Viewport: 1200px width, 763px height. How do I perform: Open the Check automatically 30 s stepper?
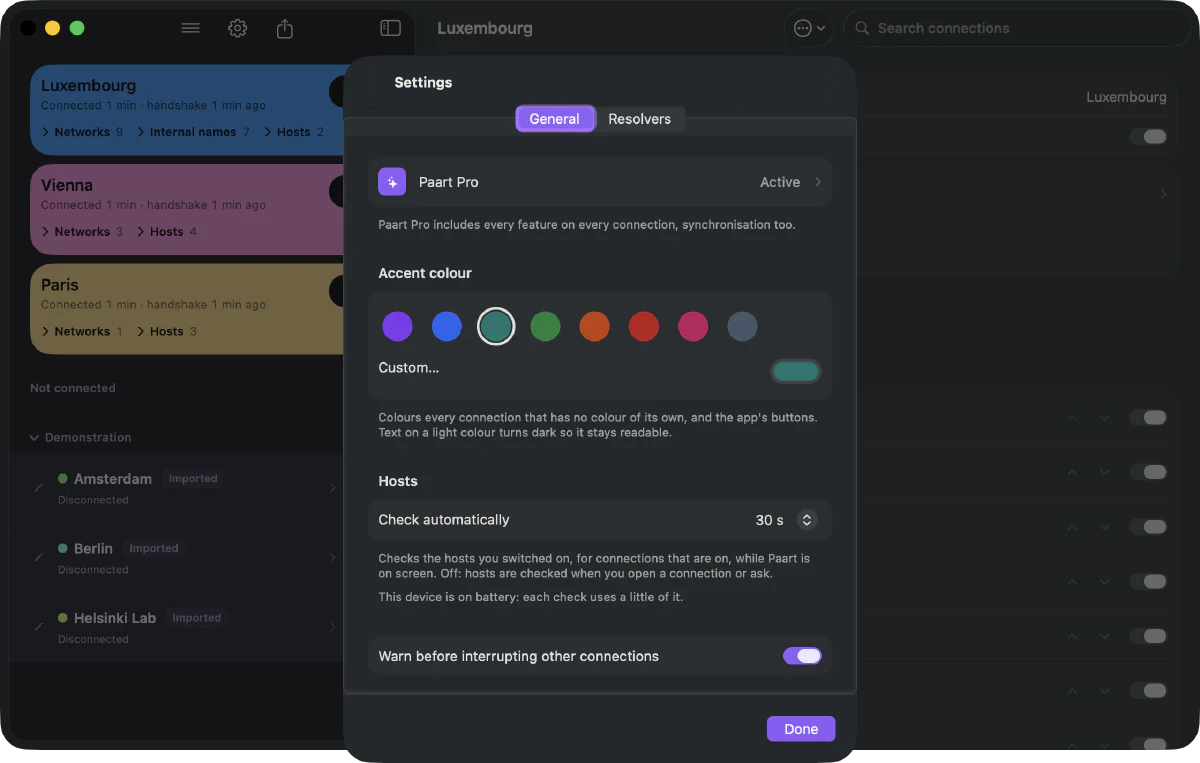806,520
